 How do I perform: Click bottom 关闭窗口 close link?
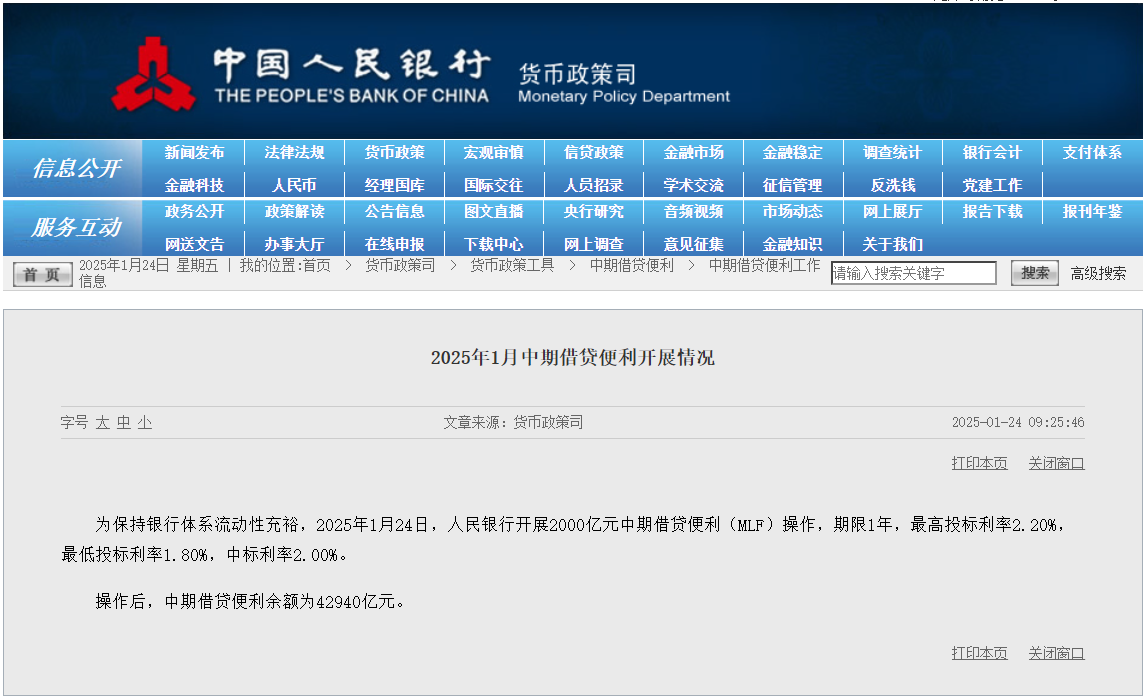pos(1057,653)
